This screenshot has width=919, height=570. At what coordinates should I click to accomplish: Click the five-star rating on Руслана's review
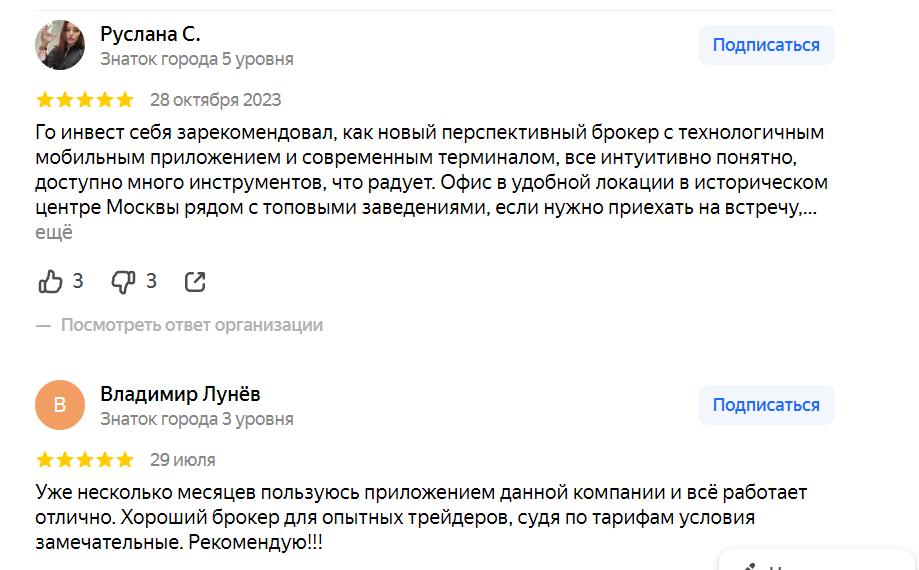click(84, 100)
